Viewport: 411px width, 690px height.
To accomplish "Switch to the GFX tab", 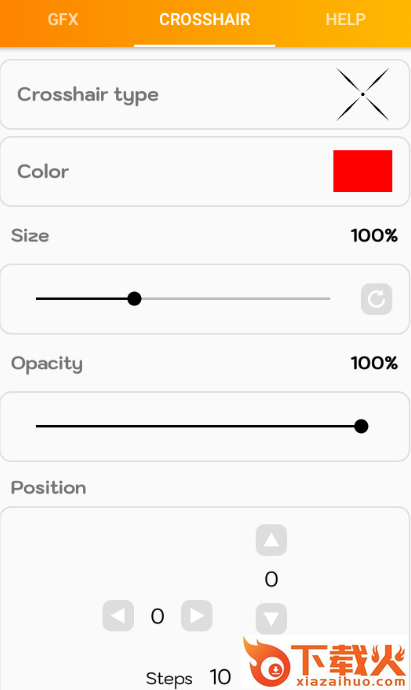I will (63, 19).
